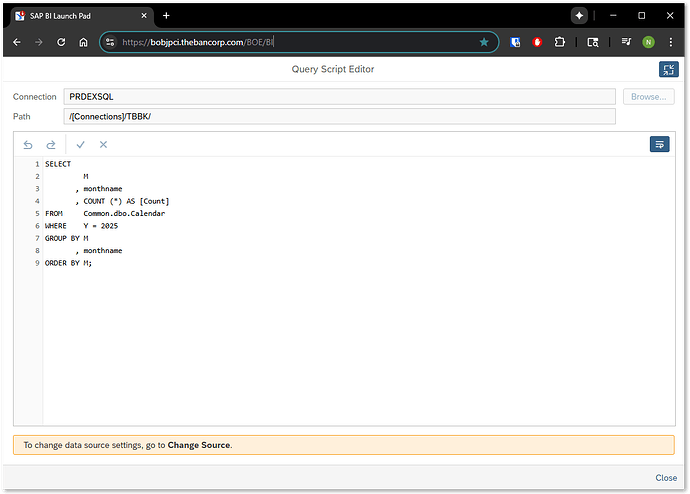
Task: Validate the SQL script with checkmark icon
Action: click(x=81, y=145)
